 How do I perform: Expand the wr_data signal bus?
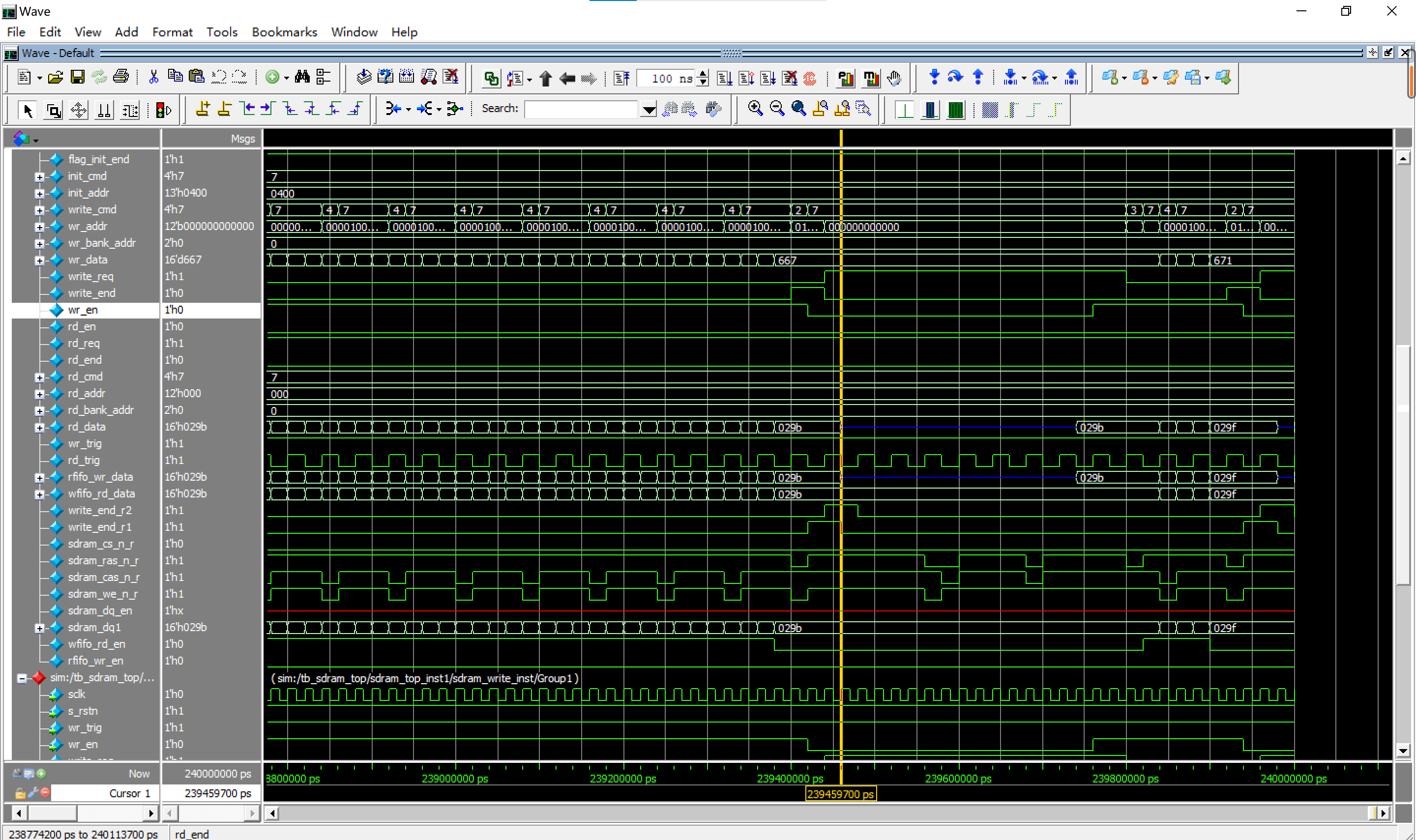tap(39, 261)
